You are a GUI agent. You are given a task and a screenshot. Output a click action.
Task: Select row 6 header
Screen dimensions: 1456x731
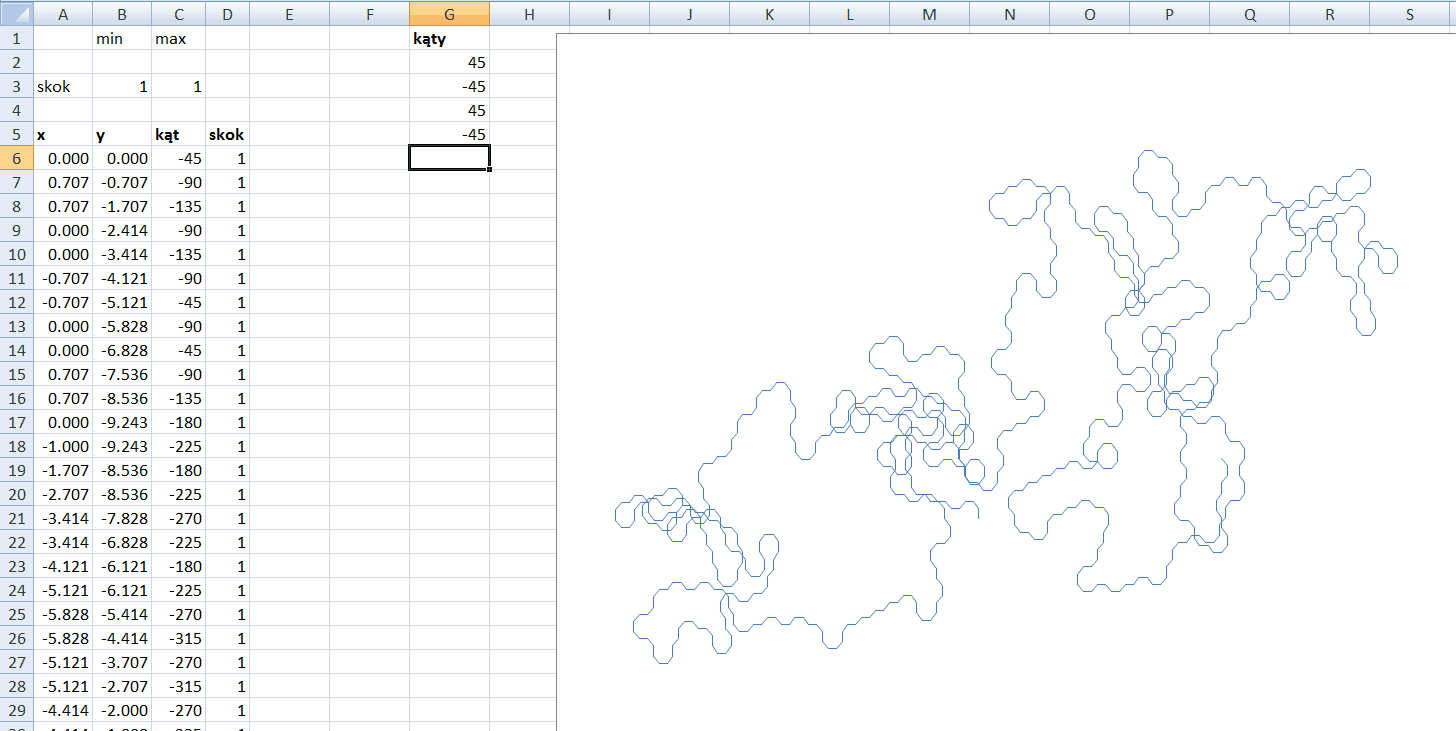[x=16, y=158]
